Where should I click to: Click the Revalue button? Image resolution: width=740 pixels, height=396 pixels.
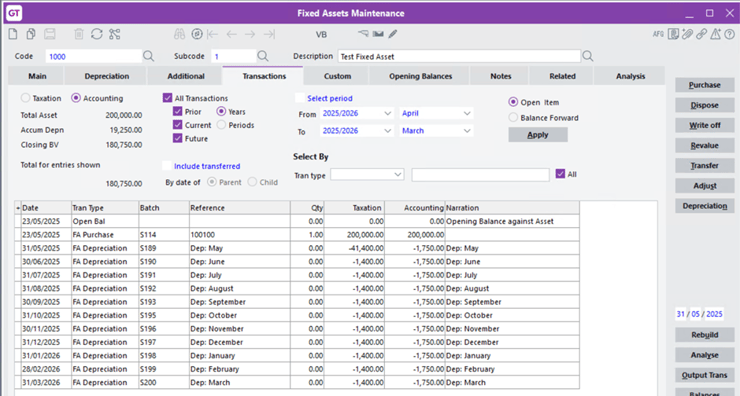(705, 145)
